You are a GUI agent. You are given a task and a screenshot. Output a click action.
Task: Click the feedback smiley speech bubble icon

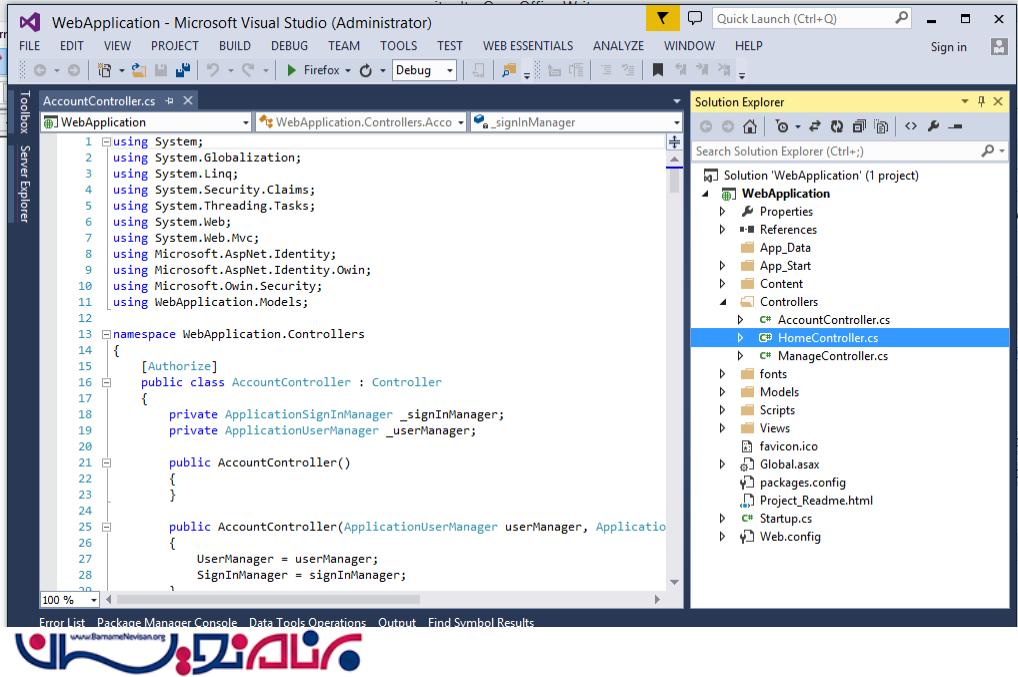click(695, 18)
